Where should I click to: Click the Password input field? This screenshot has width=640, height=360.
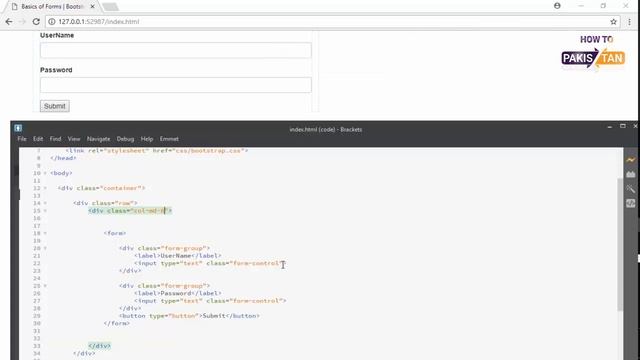pyautogui.click(x=176, y=85)
